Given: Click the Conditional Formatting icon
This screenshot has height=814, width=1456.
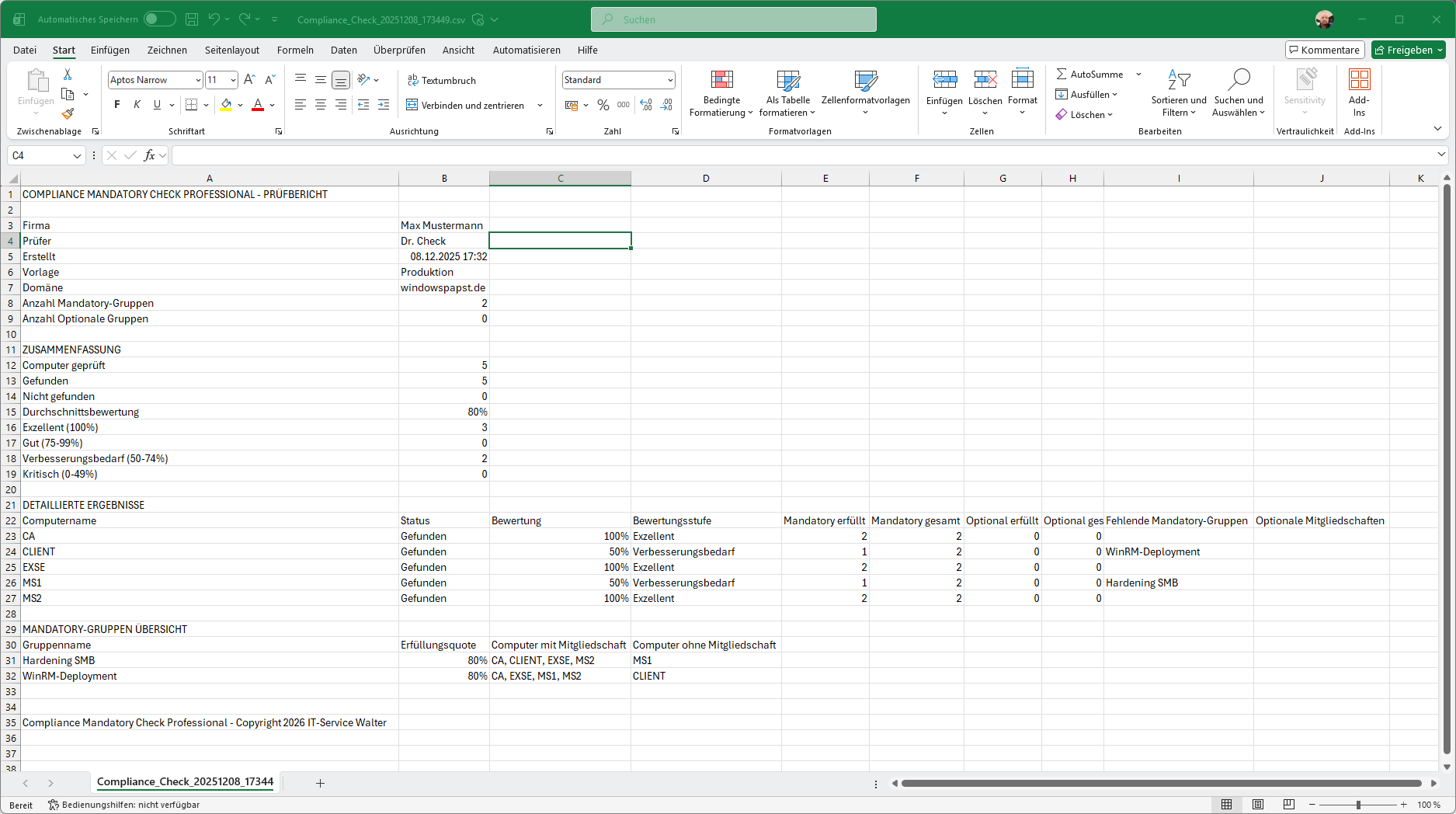Looking at the screenshot, I should click(721, 81).
